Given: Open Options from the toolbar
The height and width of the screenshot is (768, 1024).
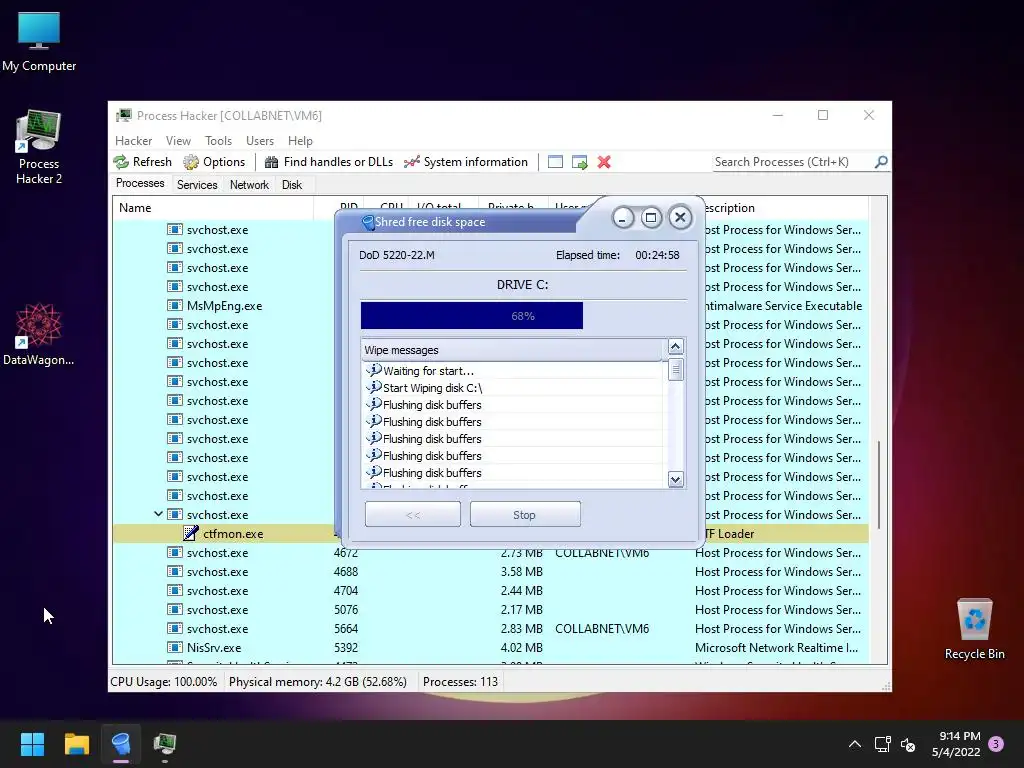Looking at the screenshot, I should tap(214, 162).
